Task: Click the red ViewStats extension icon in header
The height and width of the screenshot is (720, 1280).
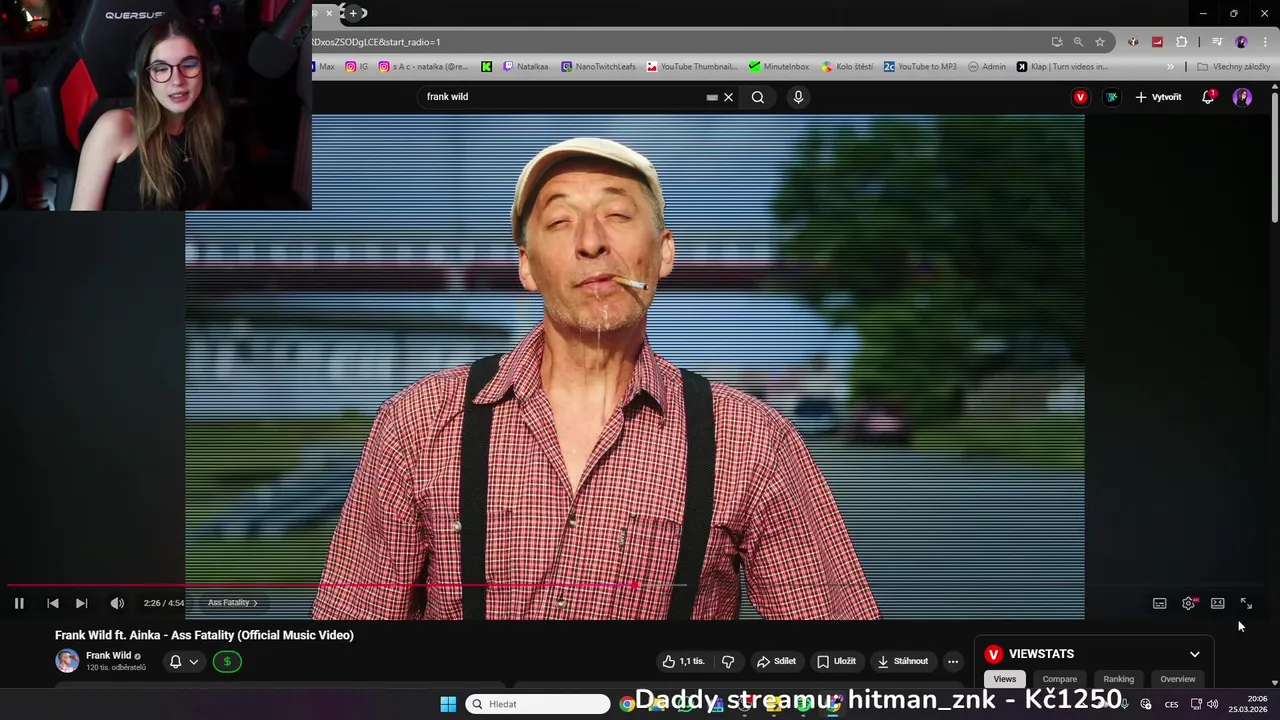Action: (1080, 97)
